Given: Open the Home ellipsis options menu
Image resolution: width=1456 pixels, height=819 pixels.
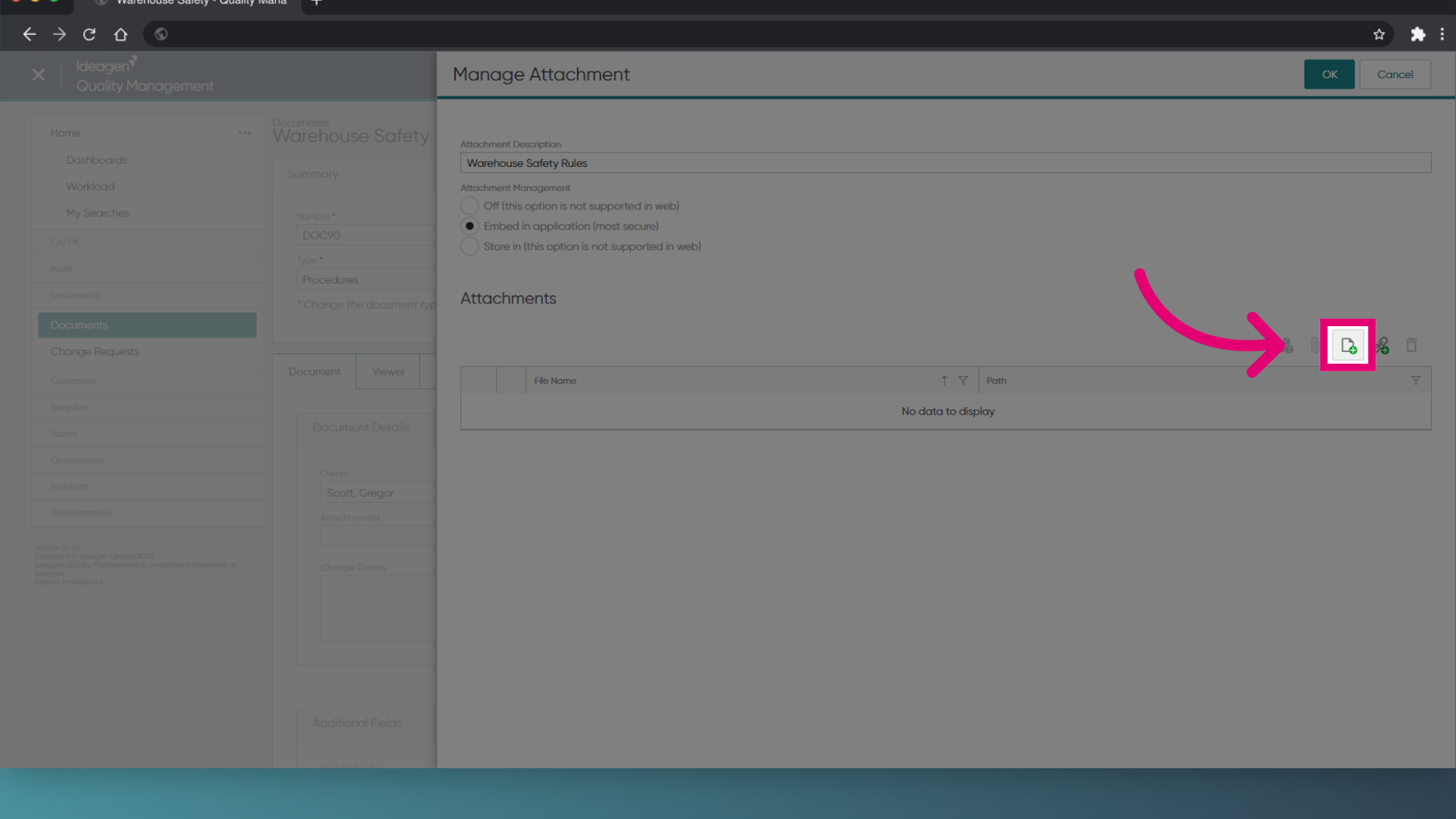Looking at the screenshot, I should 244,133.
